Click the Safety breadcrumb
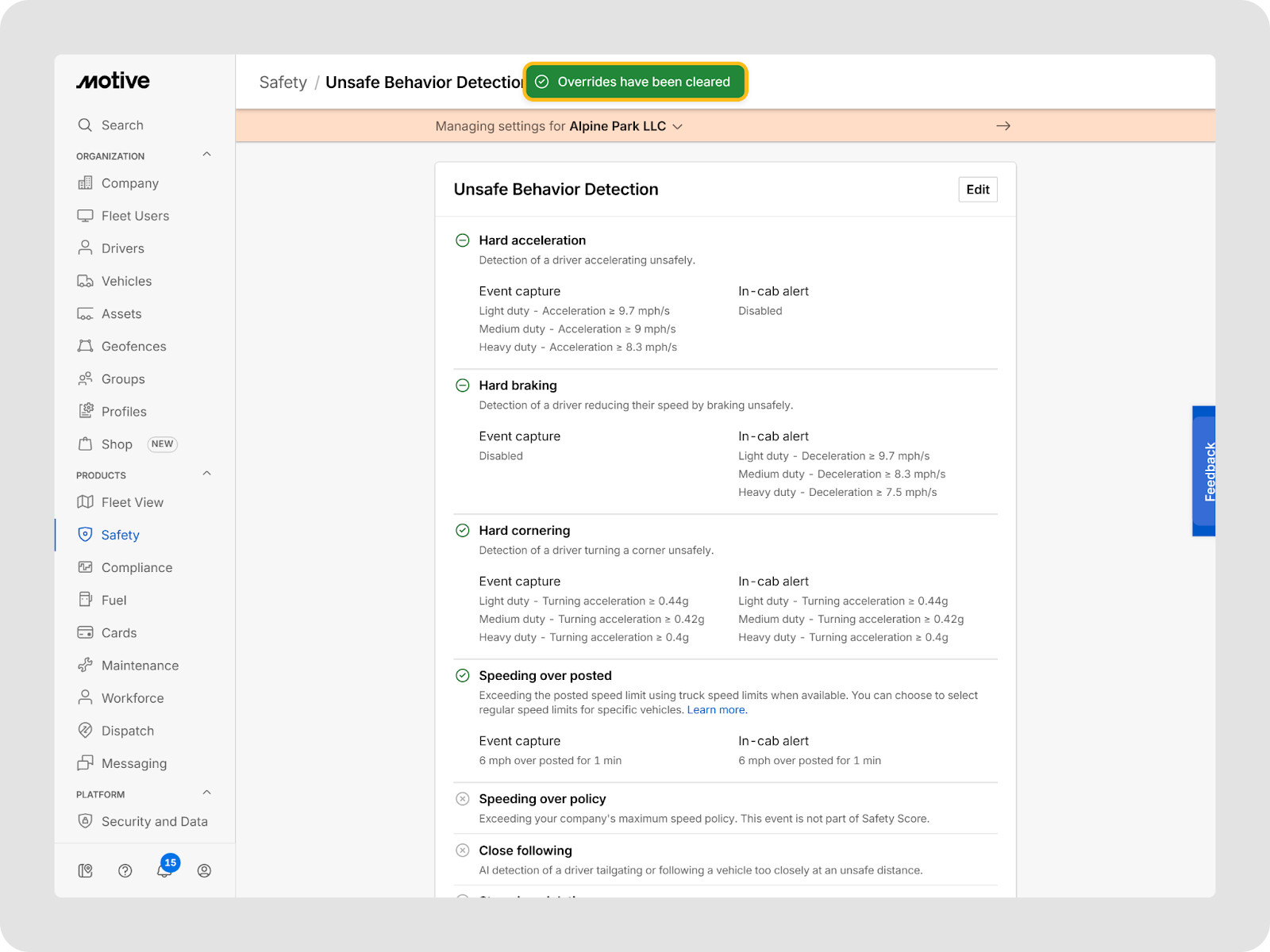This screenshot has height=952, width=1270. click(283, 83)
